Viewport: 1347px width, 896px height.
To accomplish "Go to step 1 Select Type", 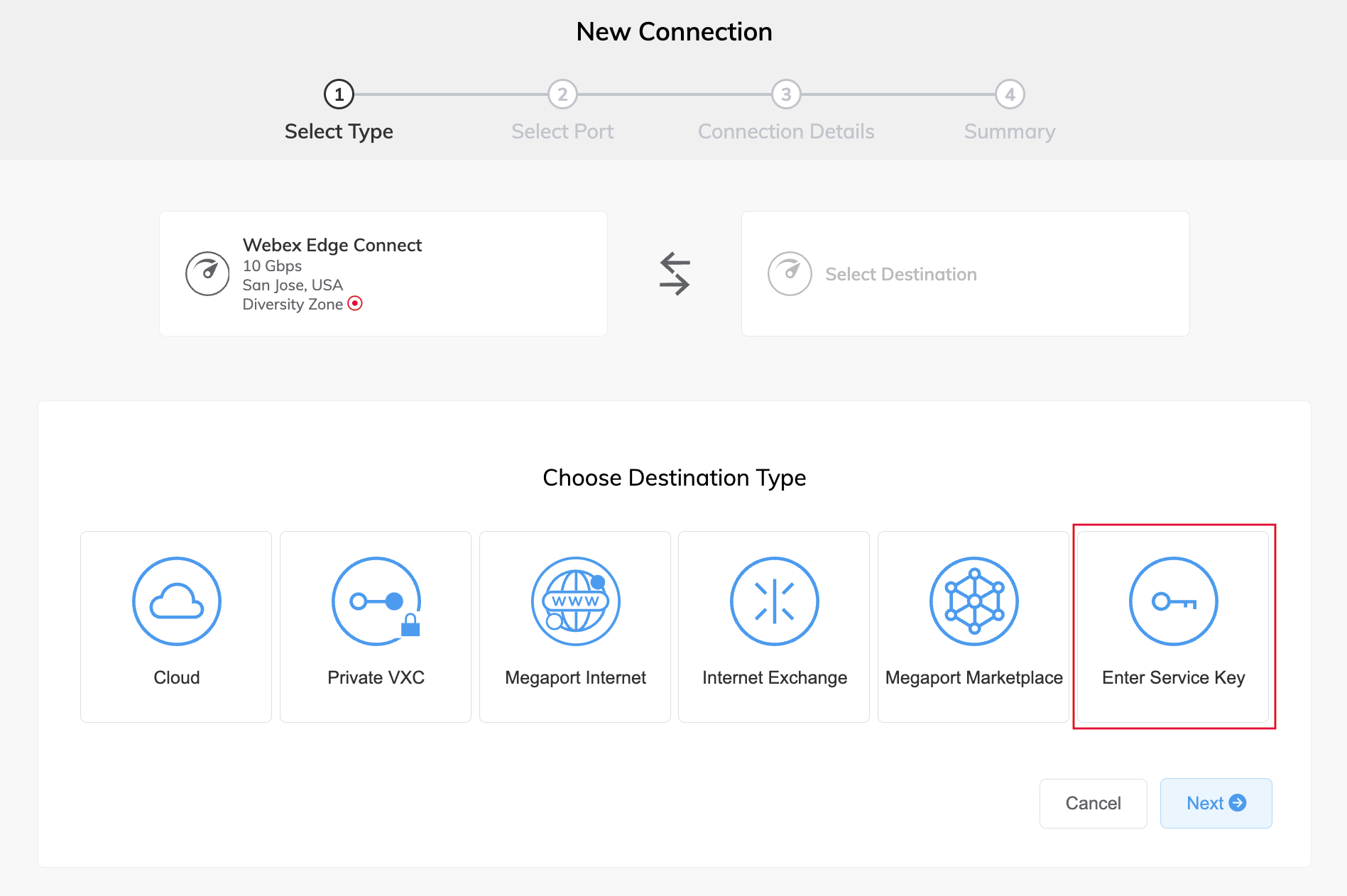I will click(339, 94).
